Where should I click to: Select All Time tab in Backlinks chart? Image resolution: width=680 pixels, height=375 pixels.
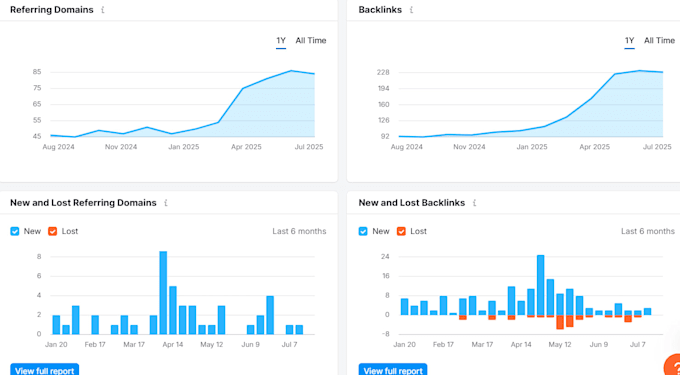point(659,41)
